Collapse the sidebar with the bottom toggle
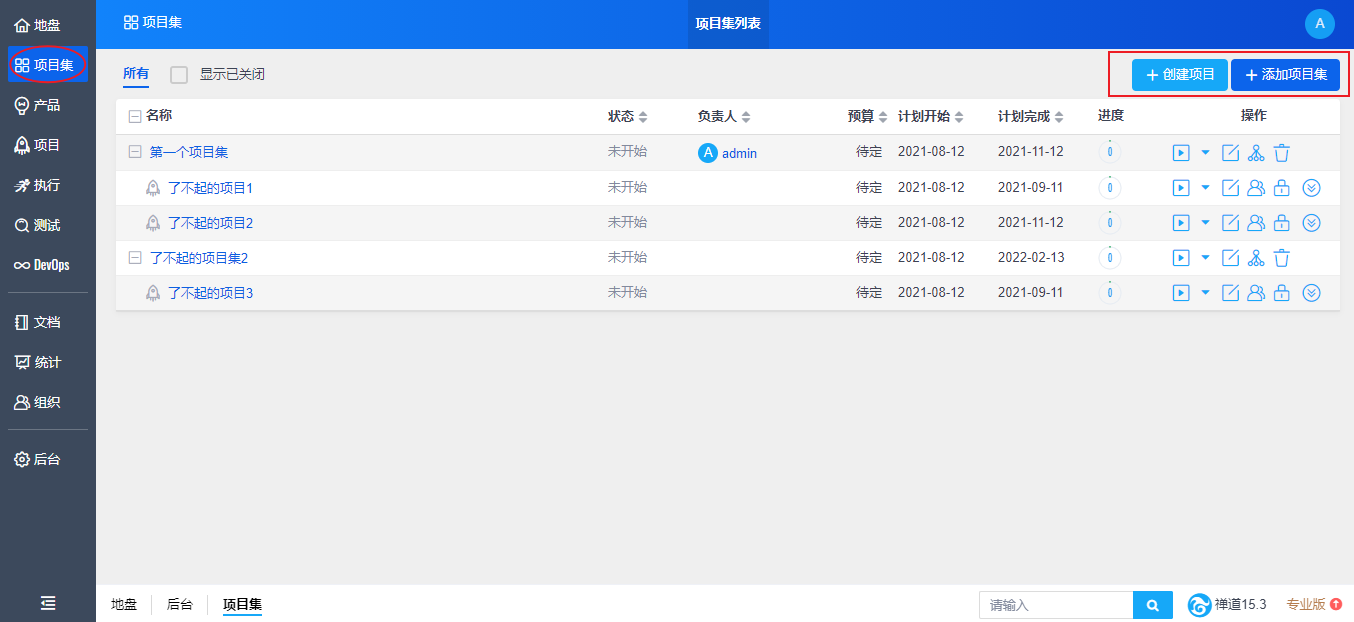The width and height of the screenshot is (1354, 622). pyautogui.click(x=48, y=603)
